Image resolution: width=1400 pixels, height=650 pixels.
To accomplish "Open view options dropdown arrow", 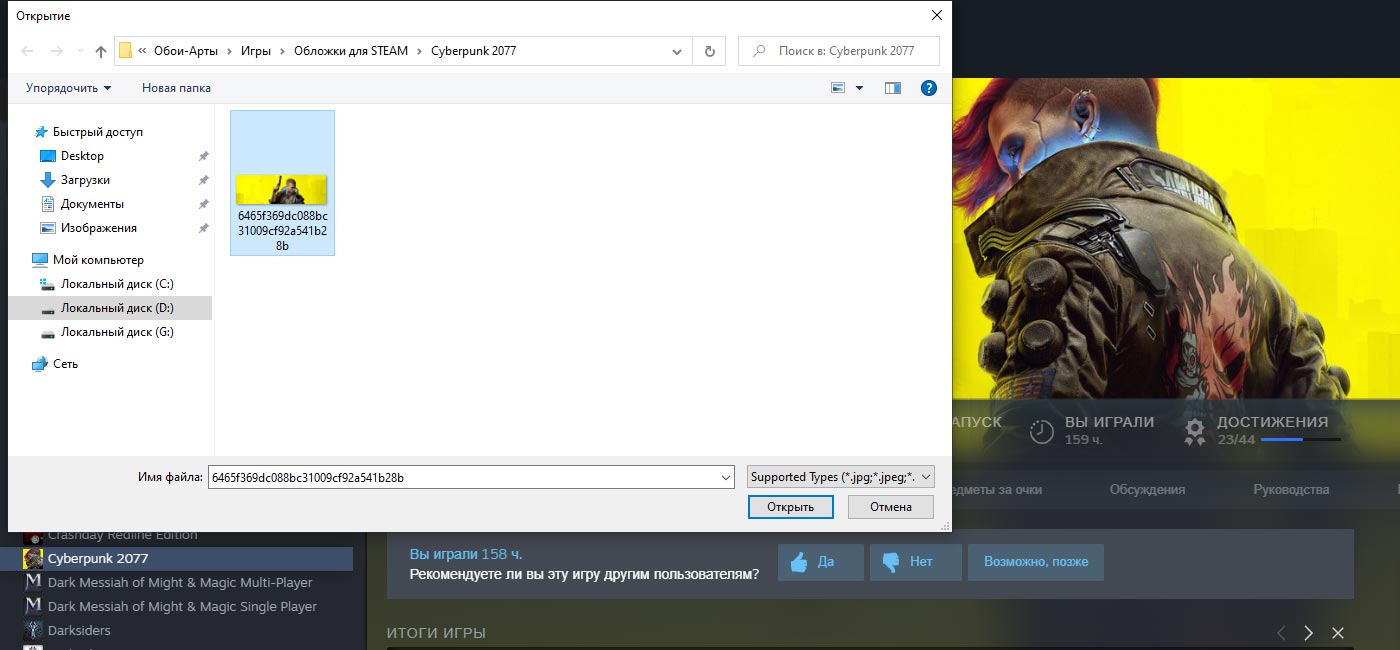I will (x=859, y=88).
